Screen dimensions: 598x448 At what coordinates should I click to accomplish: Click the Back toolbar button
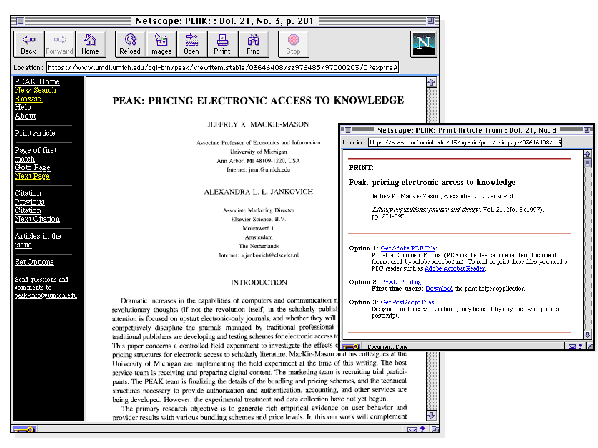(x=29, y=44)
